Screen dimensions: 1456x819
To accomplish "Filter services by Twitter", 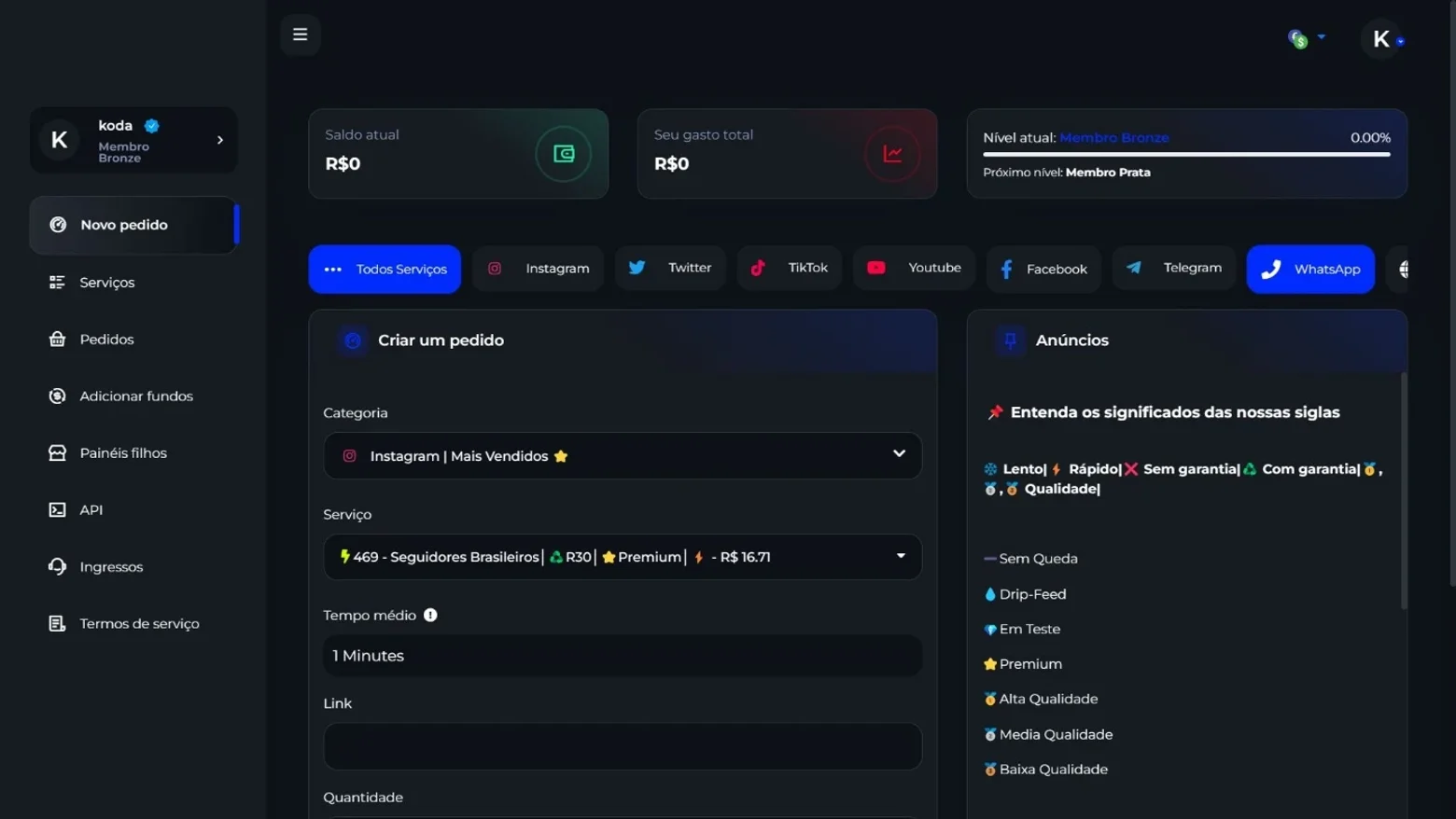I will tap(670, 268).
